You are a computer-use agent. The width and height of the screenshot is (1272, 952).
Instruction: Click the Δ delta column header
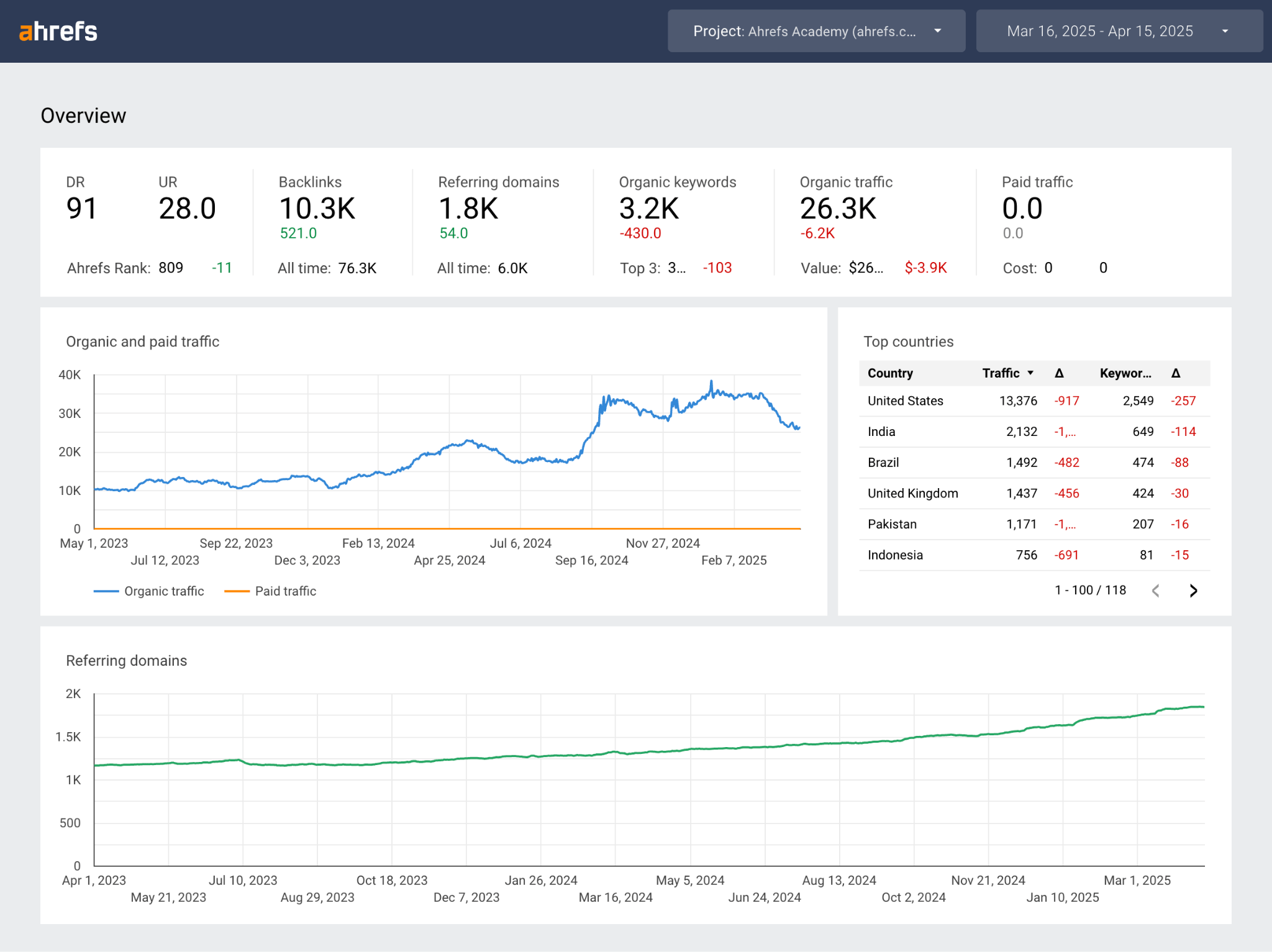point(1059,373)
